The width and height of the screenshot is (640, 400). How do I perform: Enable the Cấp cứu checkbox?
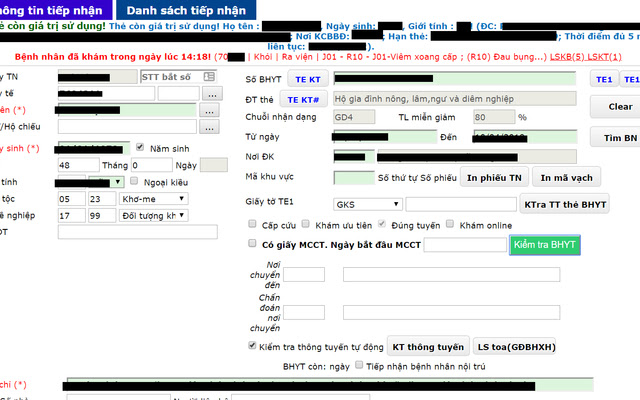point(252,224)
